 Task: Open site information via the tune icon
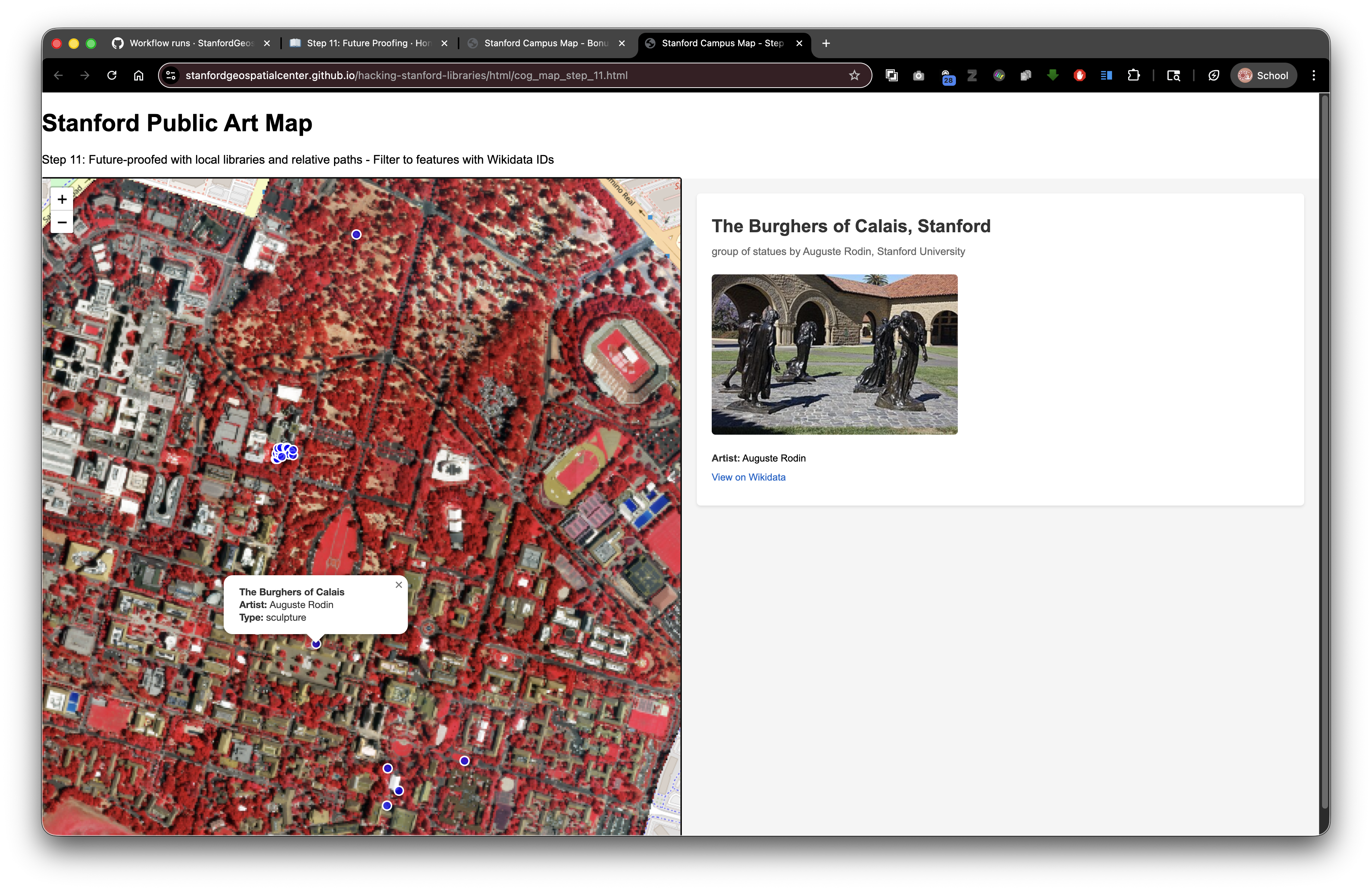click(171, 75)
